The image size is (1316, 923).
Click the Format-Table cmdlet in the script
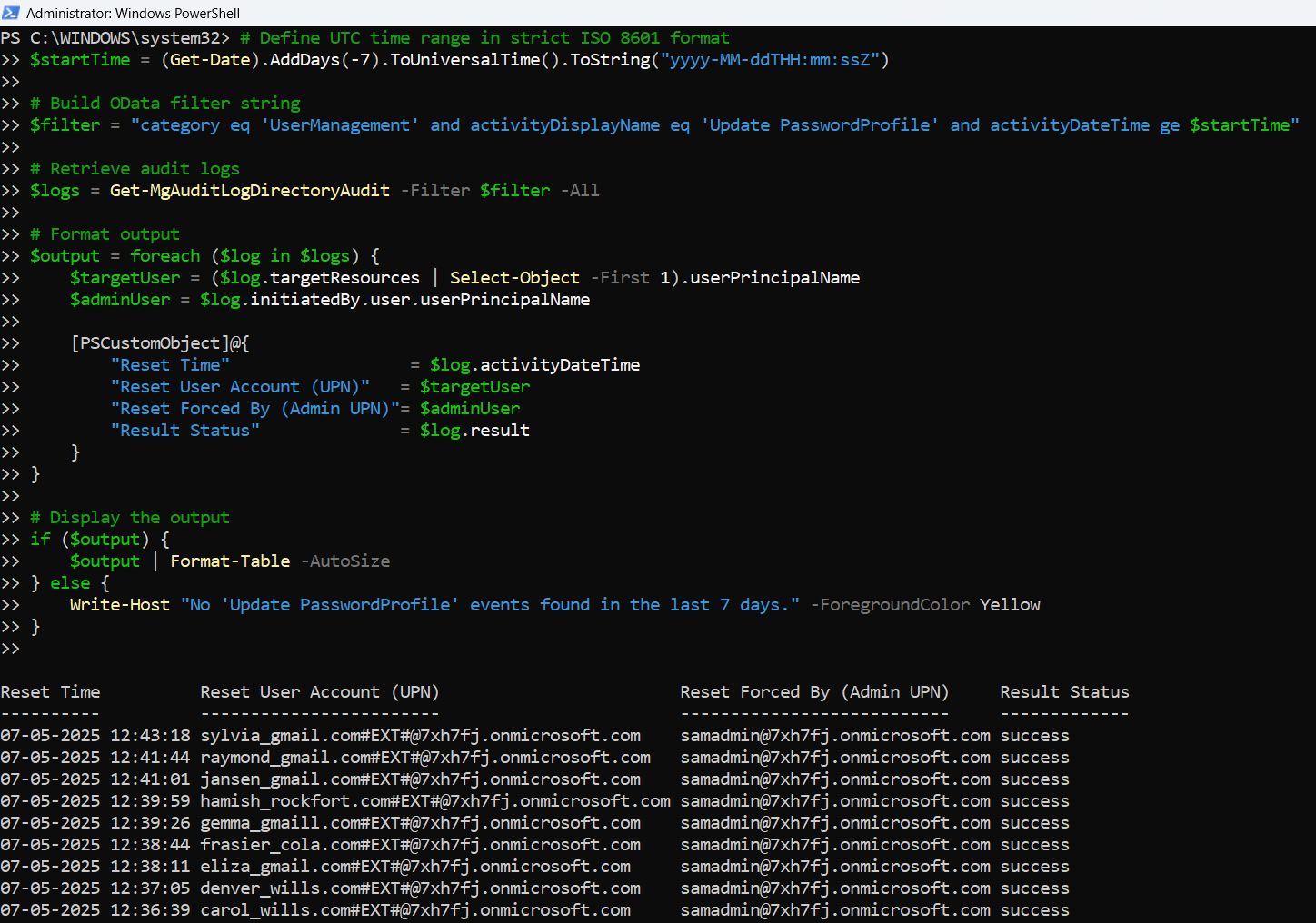(230, 561)
